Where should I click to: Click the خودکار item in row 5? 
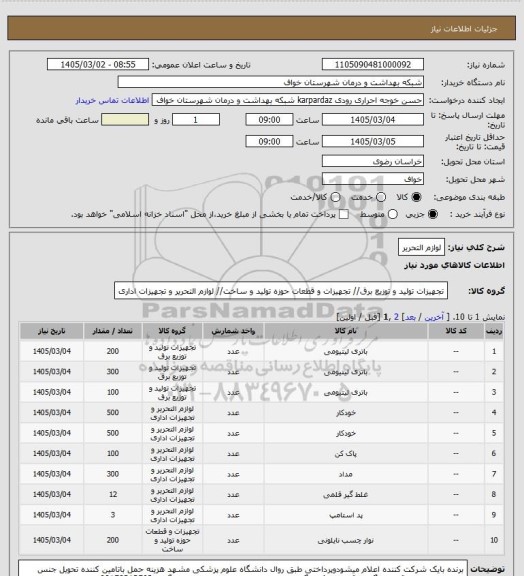[x=346, y=433]
